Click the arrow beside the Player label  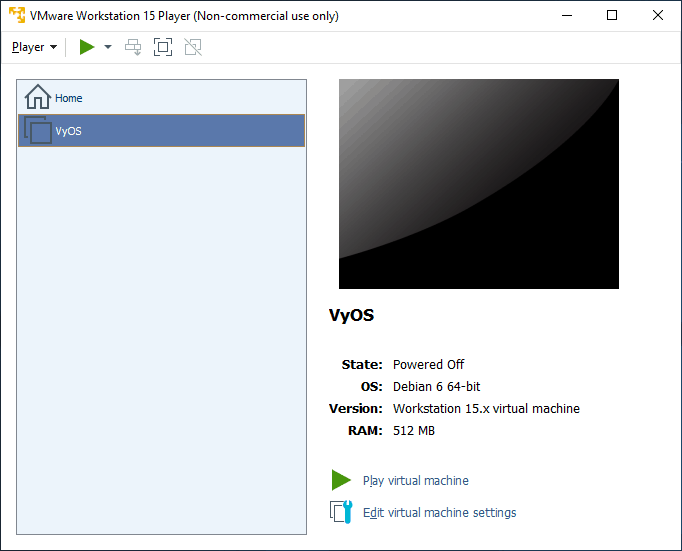pyautogui.click(x=53, y=47)
